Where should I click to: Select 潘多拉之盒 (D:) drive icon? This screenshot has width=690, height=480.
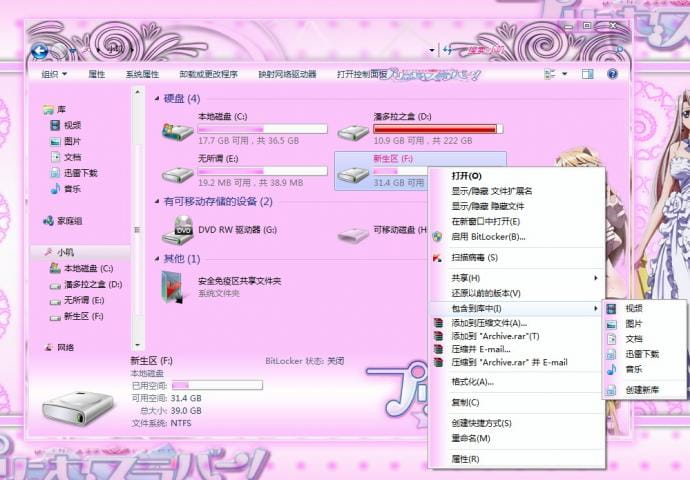[x=353, y=132]
